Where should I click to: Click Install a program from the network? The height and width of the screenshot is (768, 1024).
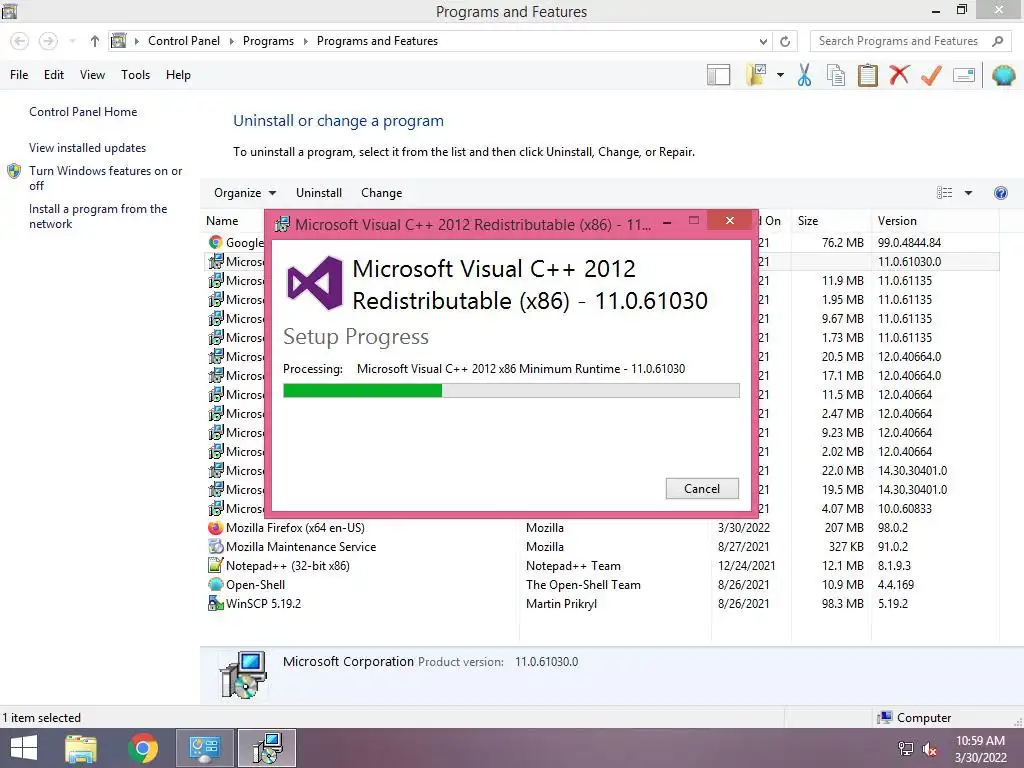[98, 216]
